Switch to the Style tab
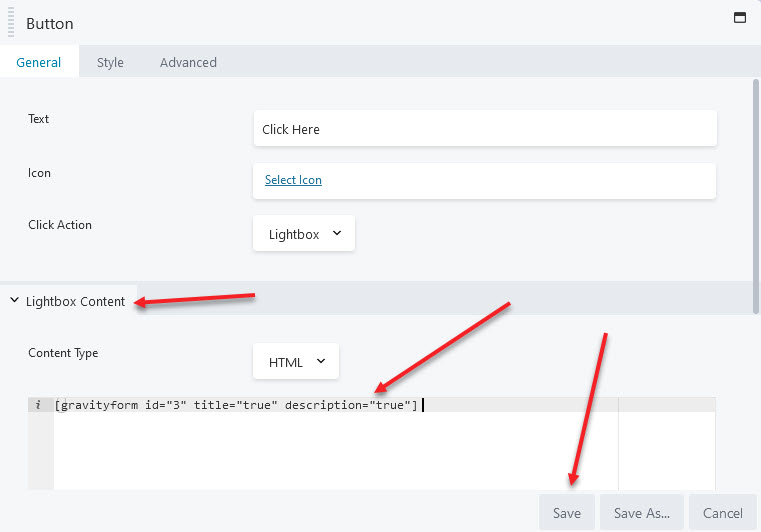The height and width of the screenshot is (532, 761). pos(110,62)
